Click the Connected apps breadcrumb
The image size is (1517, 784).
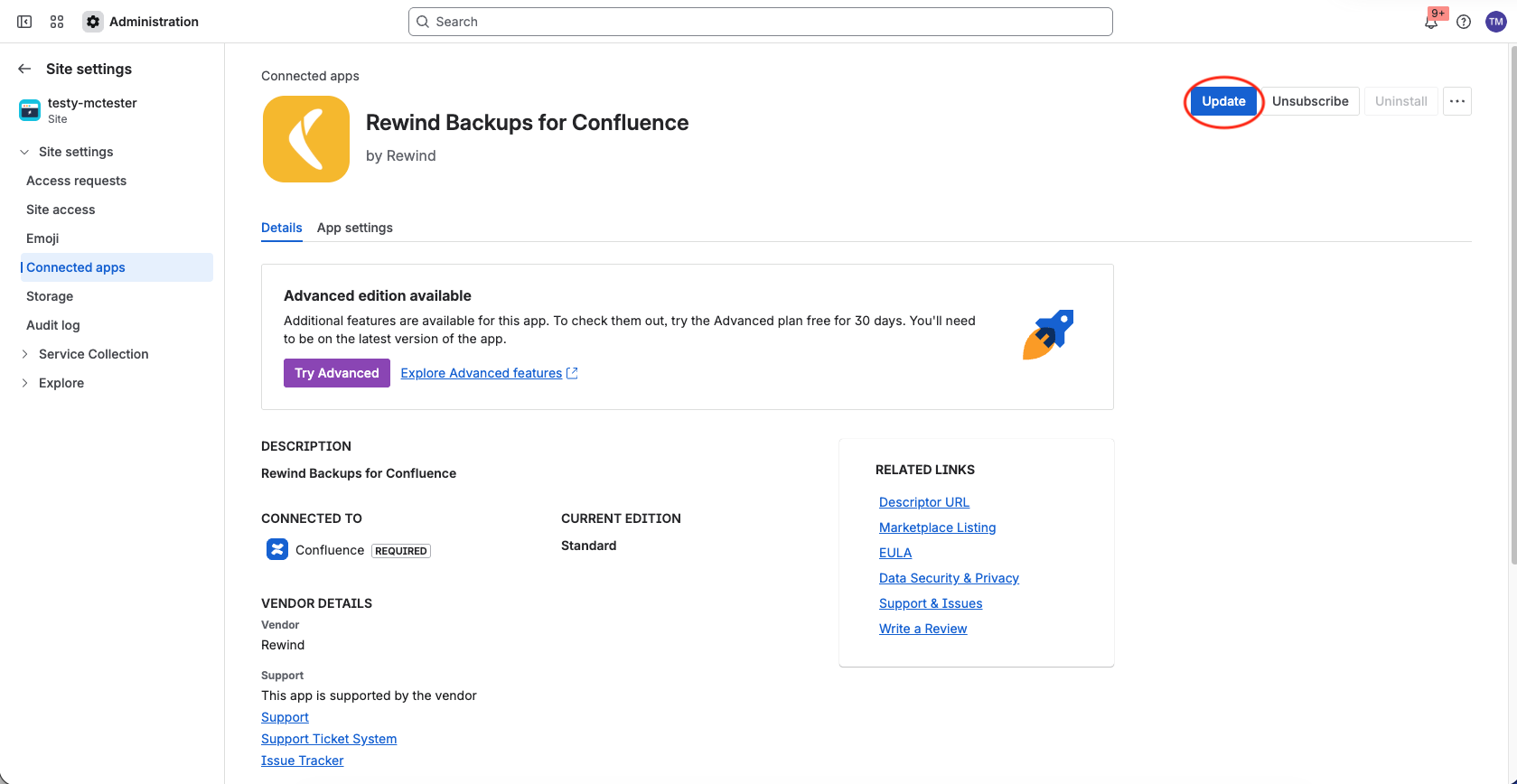310,76
